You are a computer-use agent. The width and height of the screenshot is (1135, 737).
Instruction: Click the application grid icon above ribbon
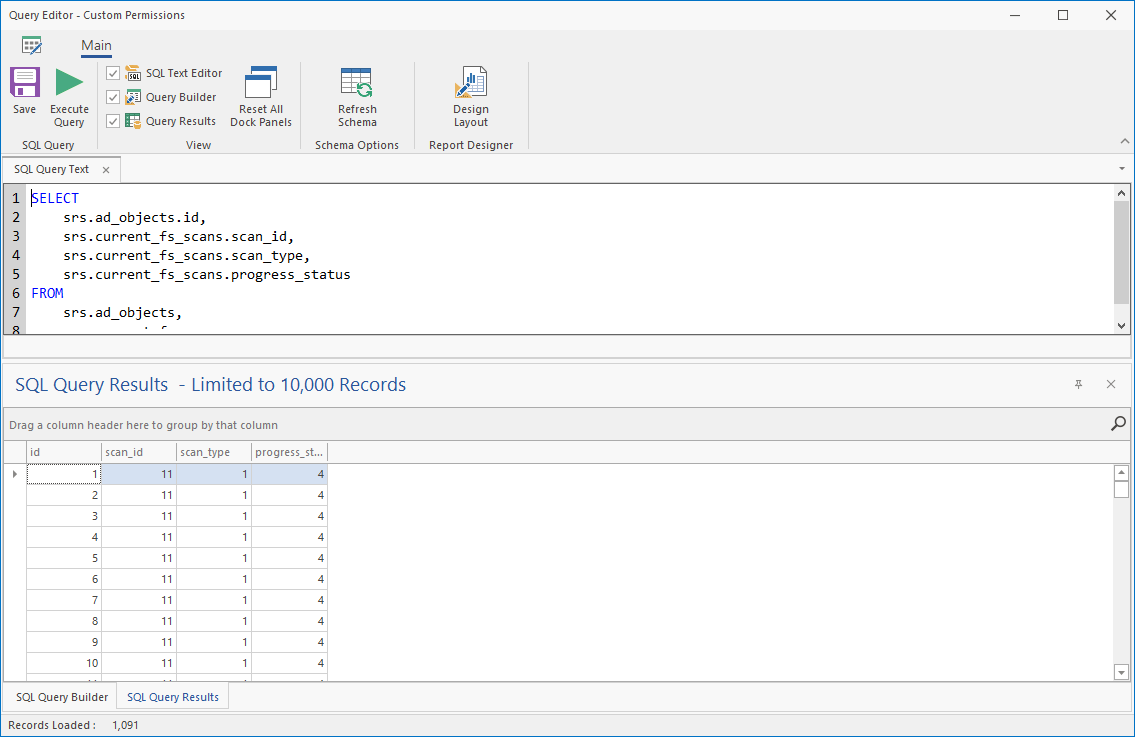pos(32,45)
